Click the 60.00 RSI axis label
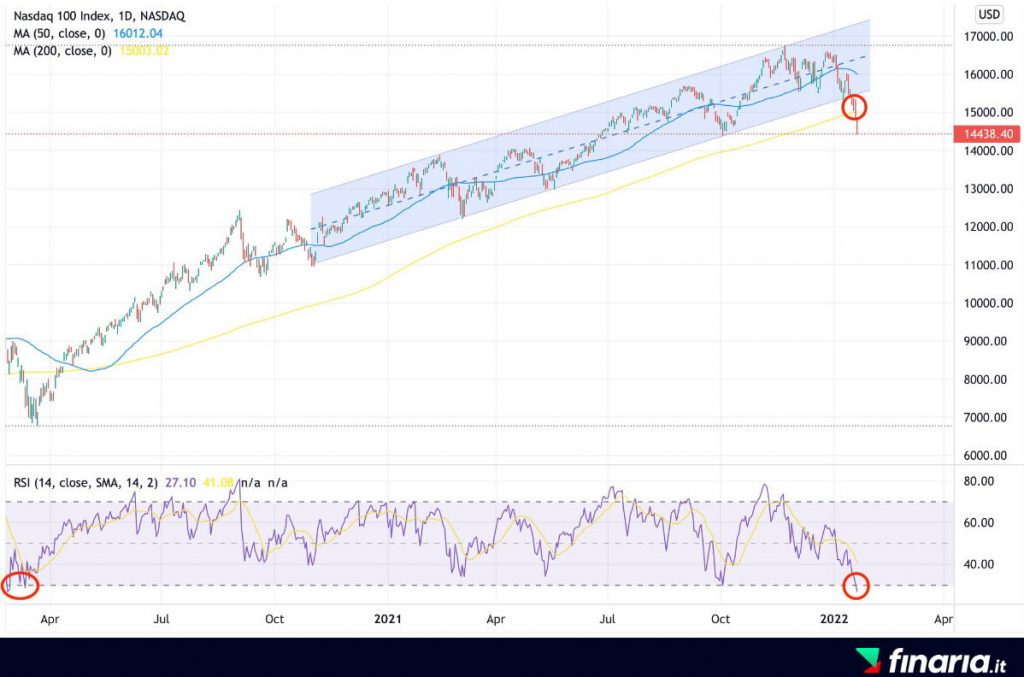The height and width of the screenshot is (677, 1024). 978,522
